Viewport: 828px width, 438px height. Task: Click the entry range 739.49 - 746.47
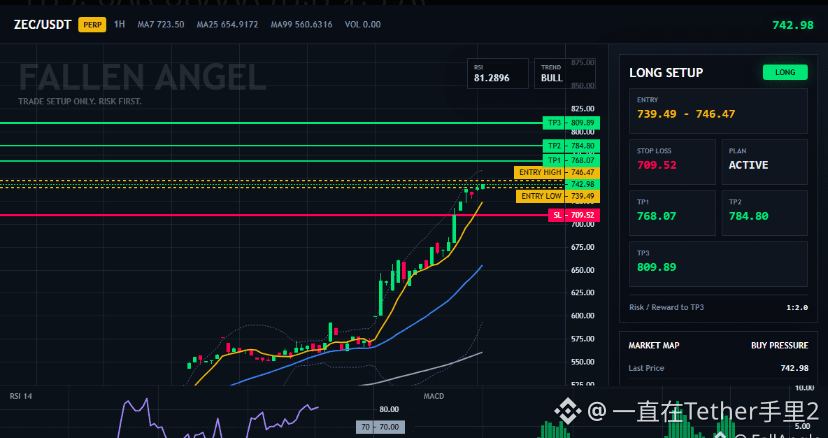(x=686, y=114)
